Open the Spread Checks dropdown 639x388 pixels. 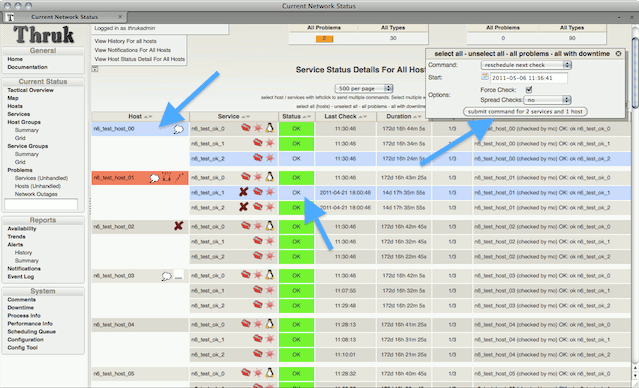(547, 100)
